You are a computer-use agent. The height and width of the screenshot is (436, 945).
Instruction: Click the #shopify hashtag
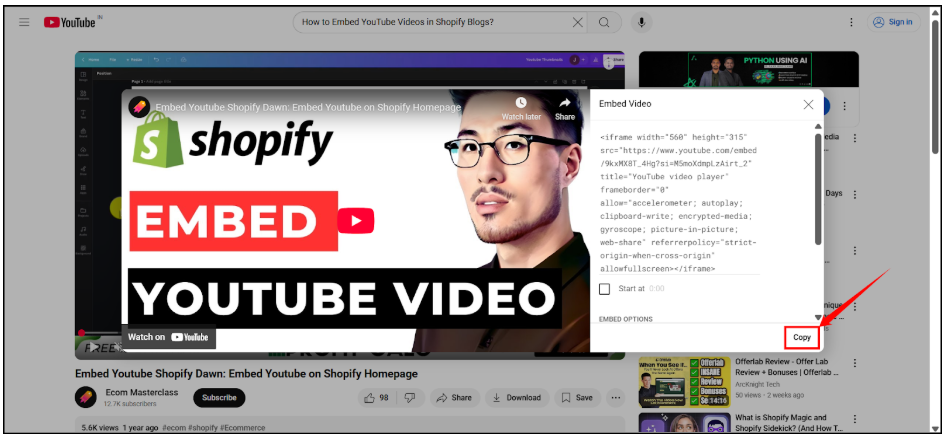tap(202, 428)
